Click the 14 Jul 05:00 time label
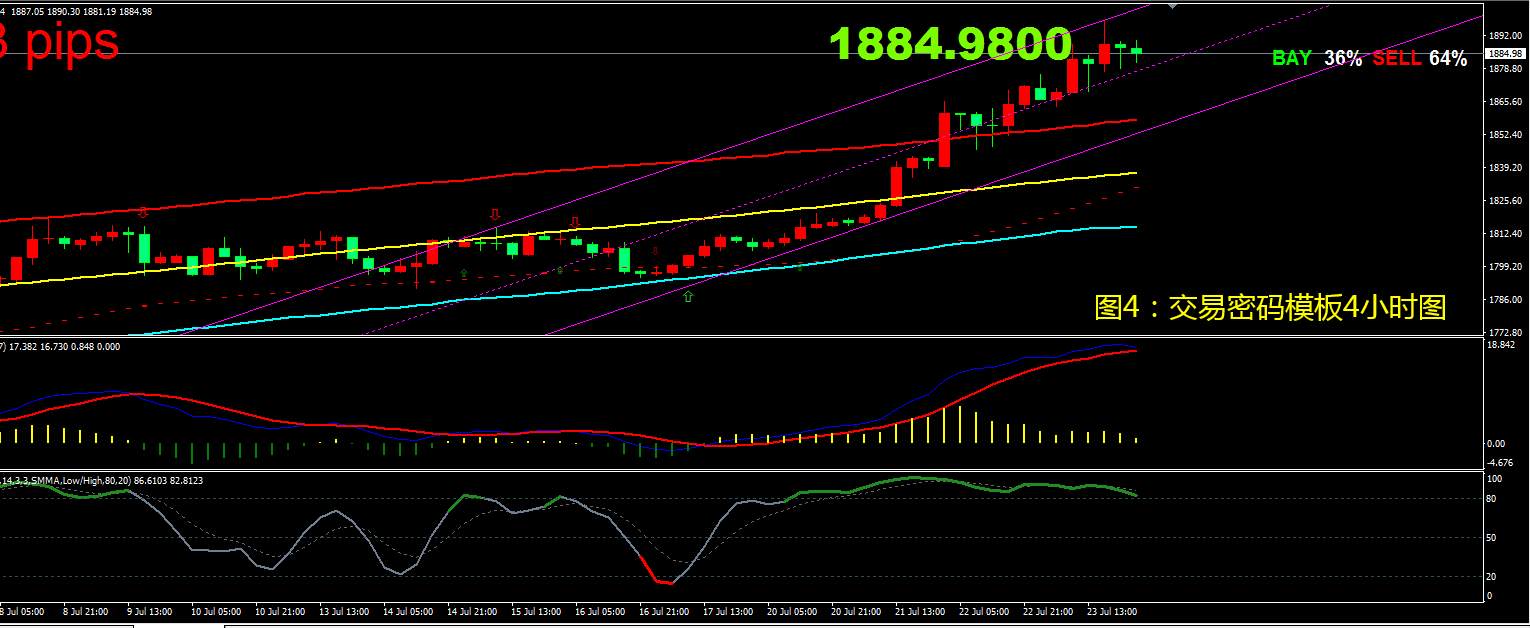Viewport: 1530px width, 628px height. pos(408,611)
